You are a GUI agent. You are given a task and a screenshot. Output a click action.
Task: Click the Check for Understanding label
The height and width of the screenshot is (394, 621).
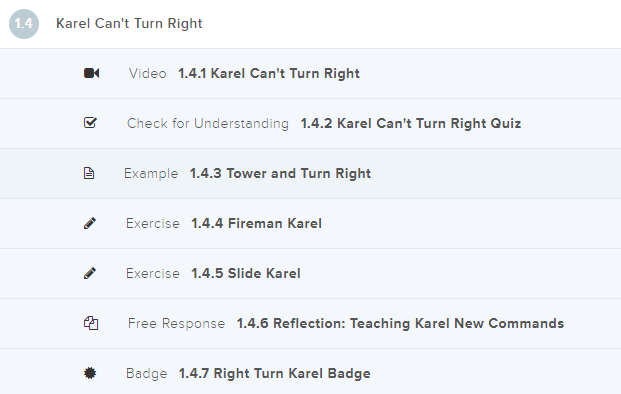[208, 123]
